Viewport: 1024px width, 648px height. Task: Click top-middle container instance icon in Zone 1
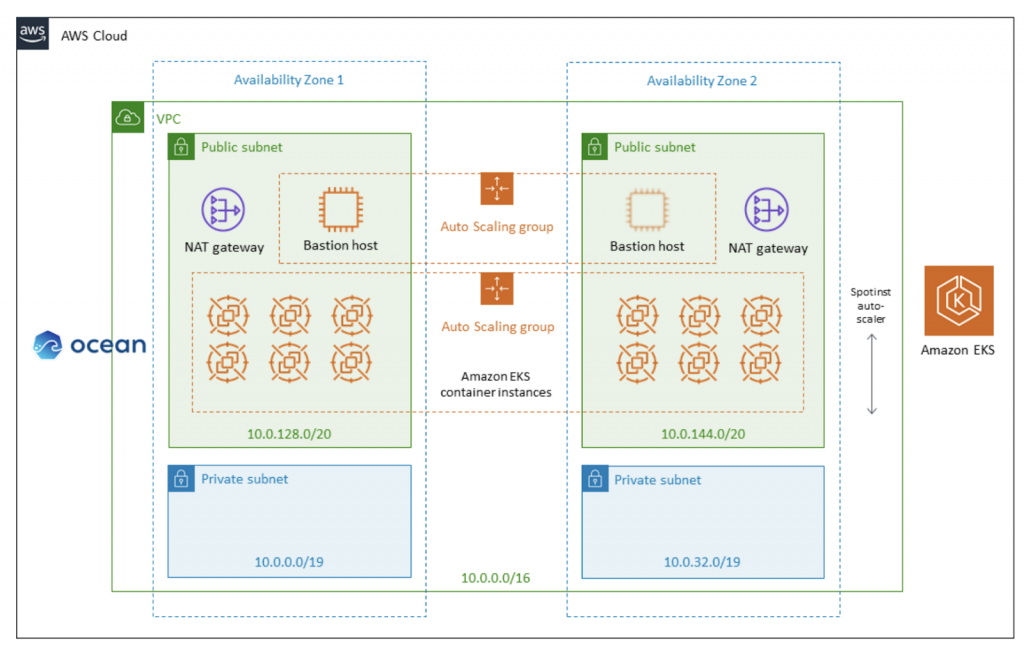(290, 316)
